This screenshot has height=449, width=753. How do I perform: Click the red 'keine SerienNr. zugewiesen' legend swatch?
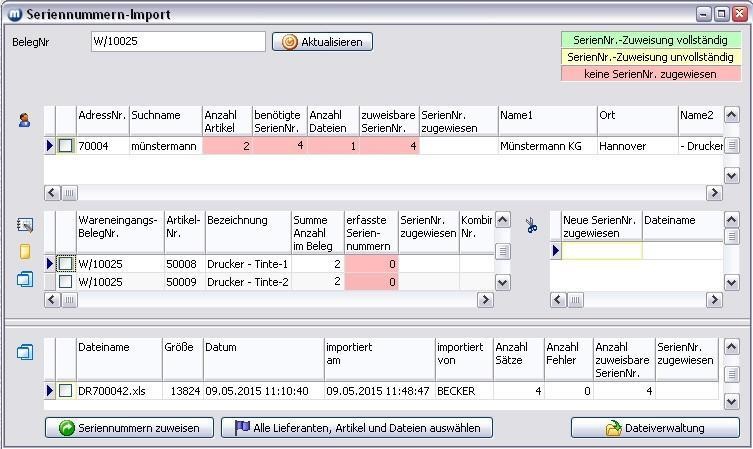[x=651, y=74]
